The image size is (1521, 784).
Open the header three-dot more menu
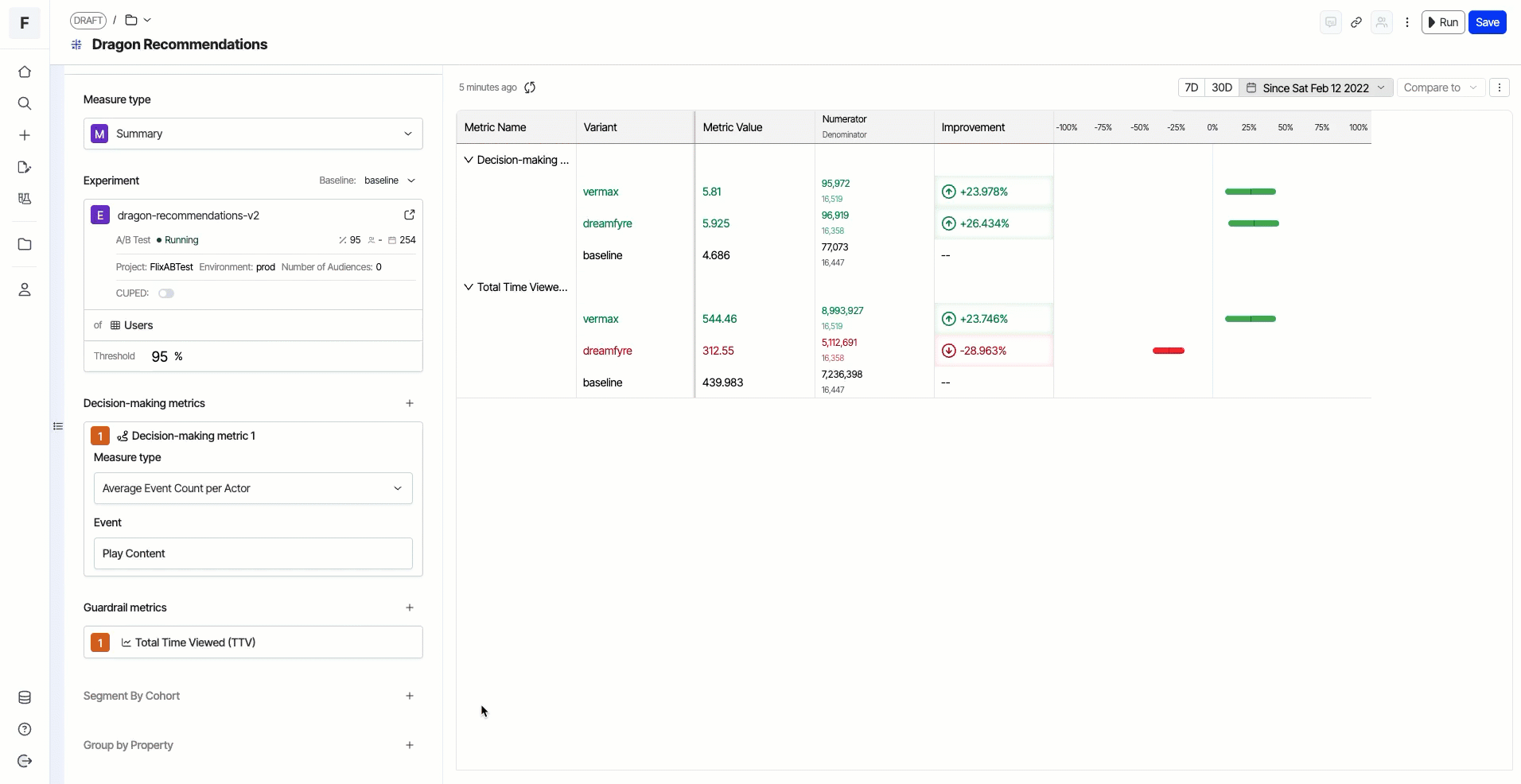point(1407,22)
